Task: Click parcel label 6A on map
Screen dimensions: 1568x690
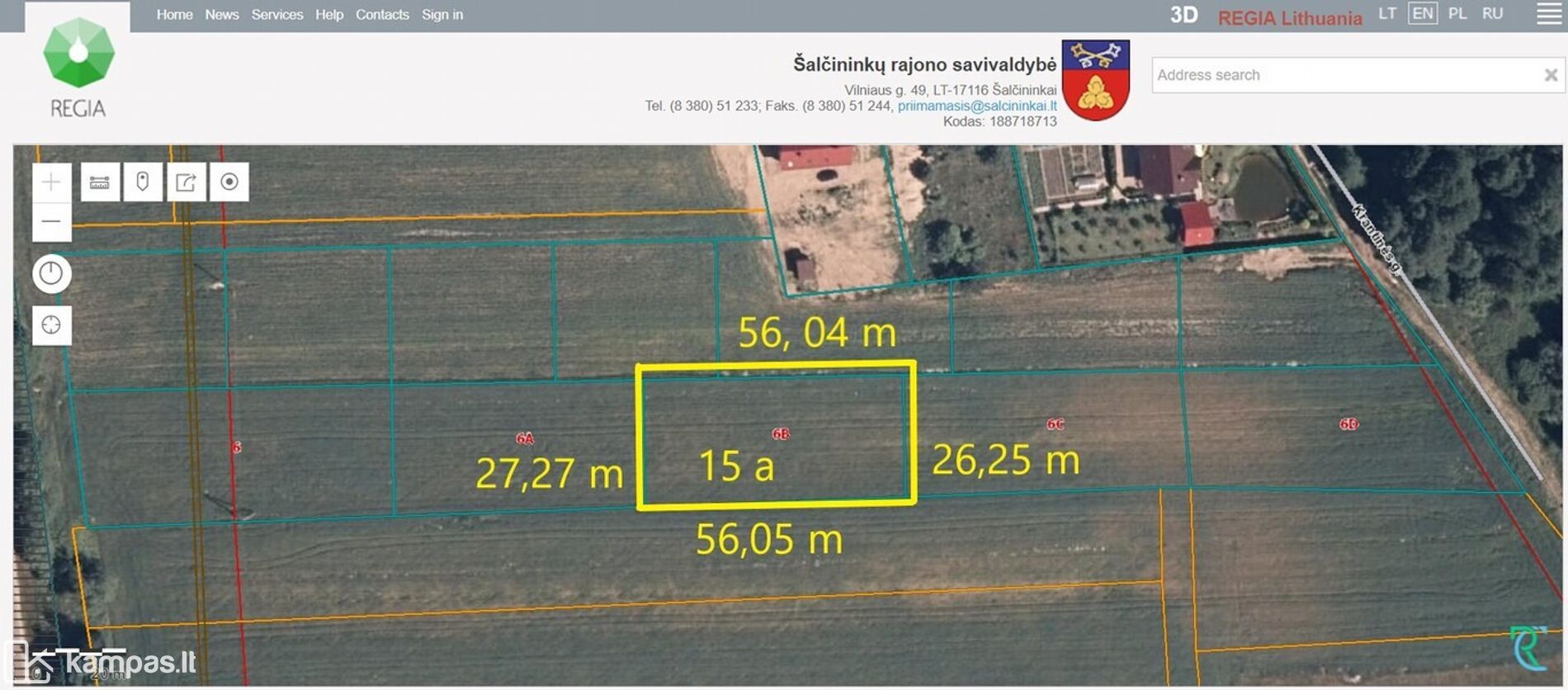Action: pyautogui.click(x=525, y=438)
